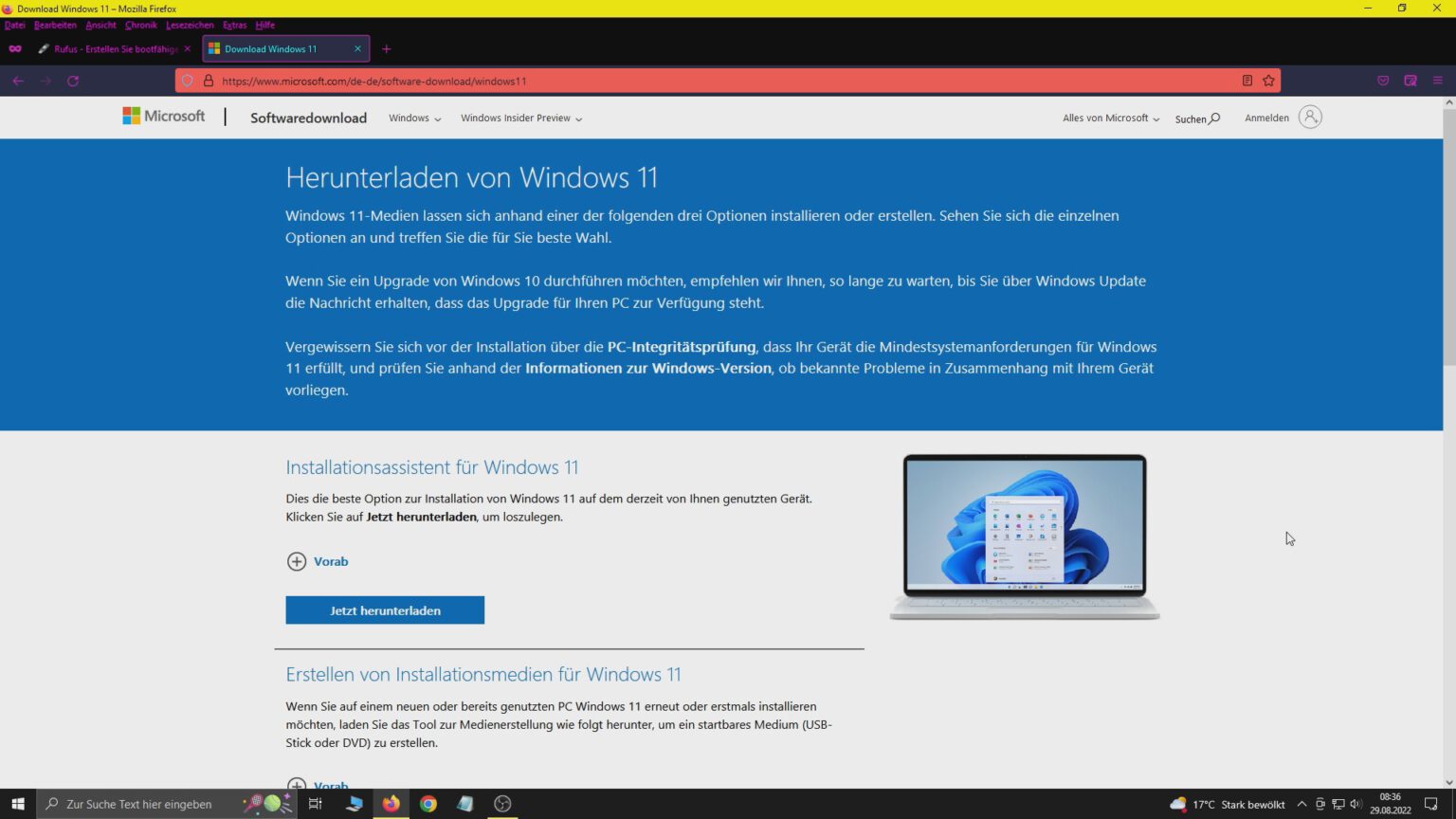This screenshot has width=1456, height=819.
Task: Launch Google Chrome from the taskbar
Action: 428,804
